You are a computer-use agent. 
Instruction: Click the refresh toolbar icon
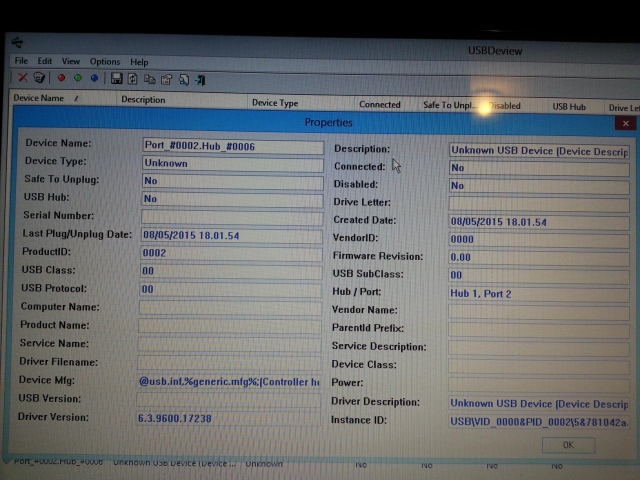click(x=133, y=79)
